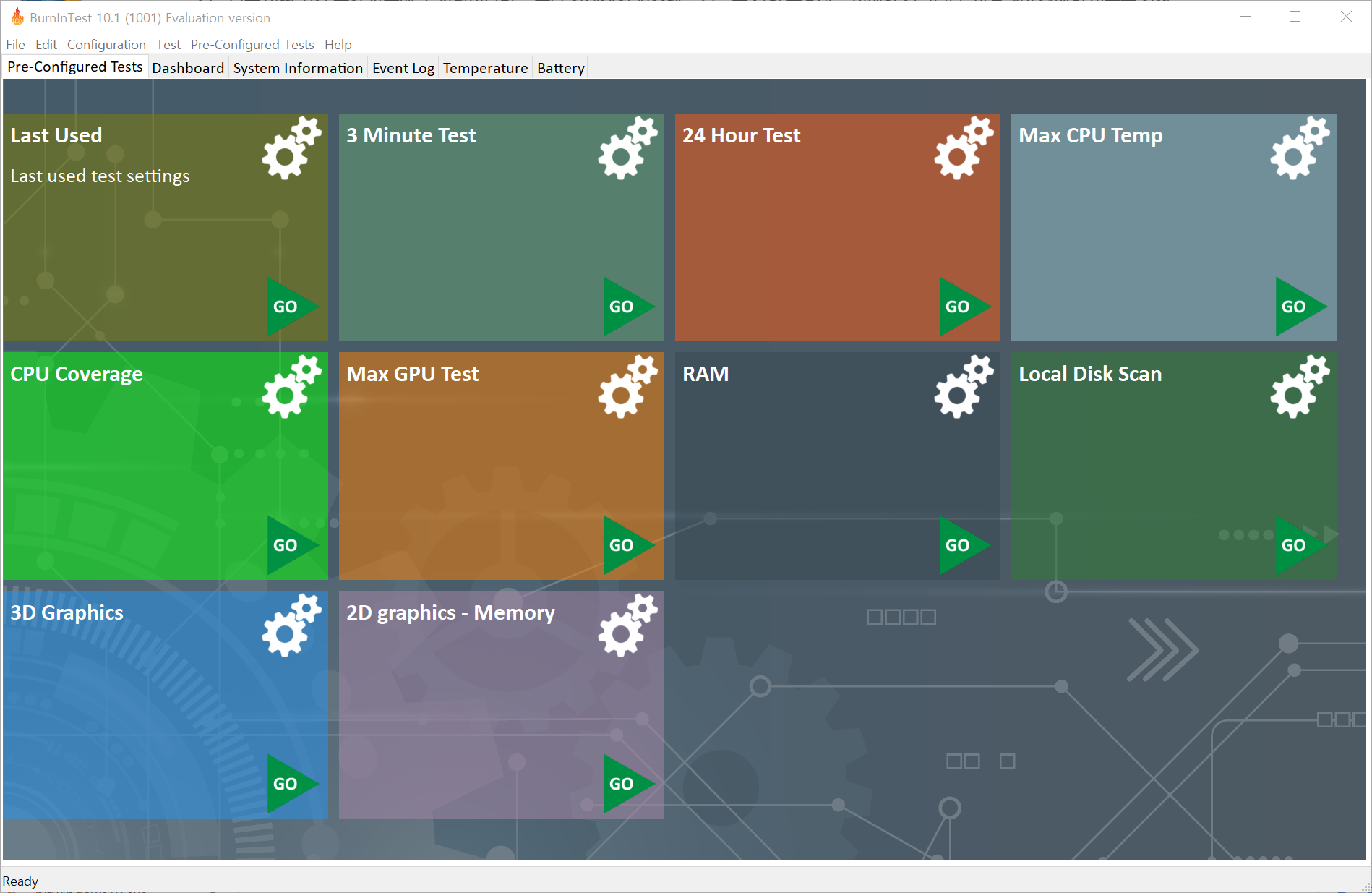The height and width of the screenshot is (893, 1372).
Task: Switch to the Temperature tab
Action: (486, 68)
